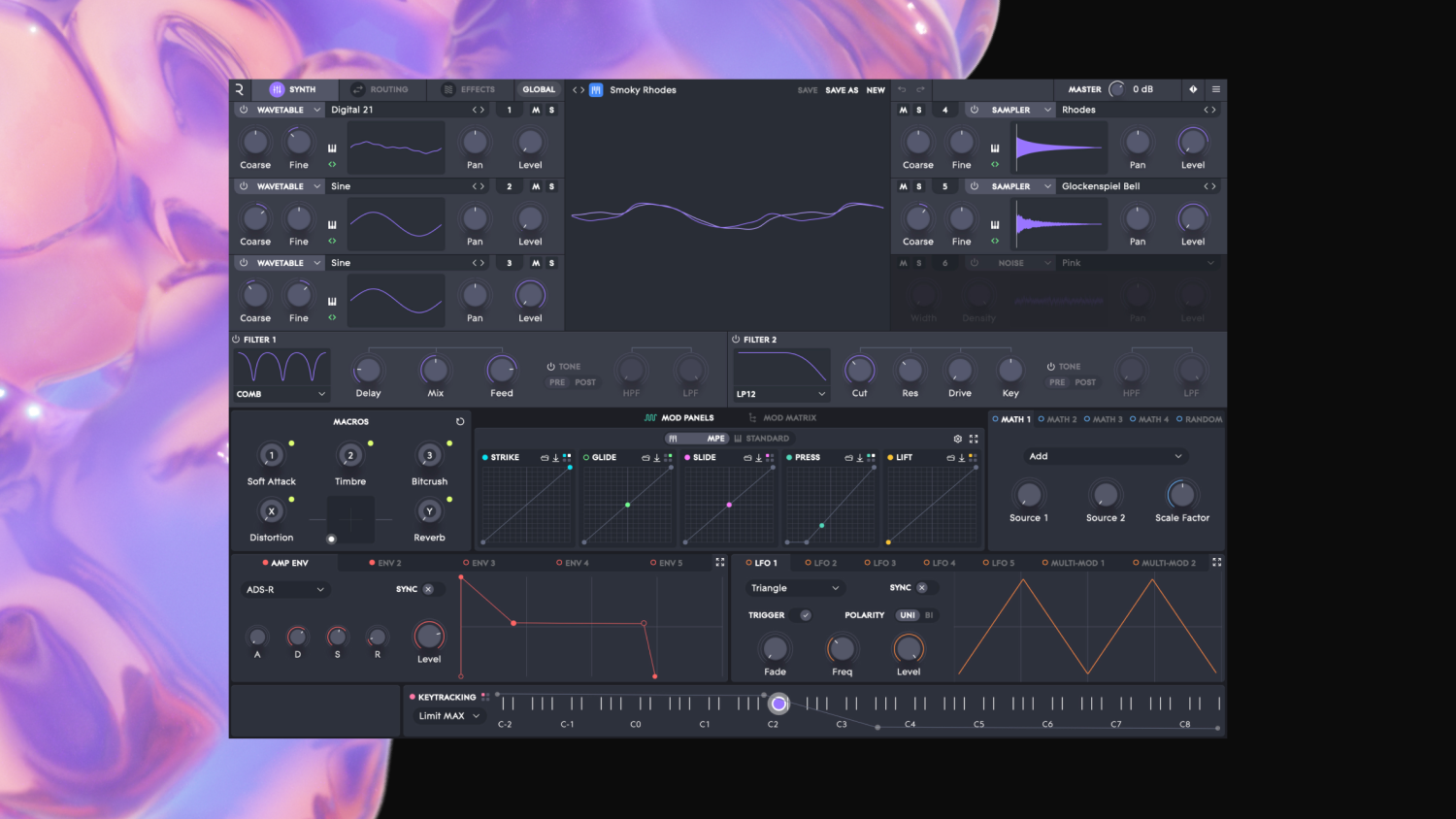
Task: Open the Limit MAX keytracking dropdown
Action: pyautogui.click(x=448, y=716)
